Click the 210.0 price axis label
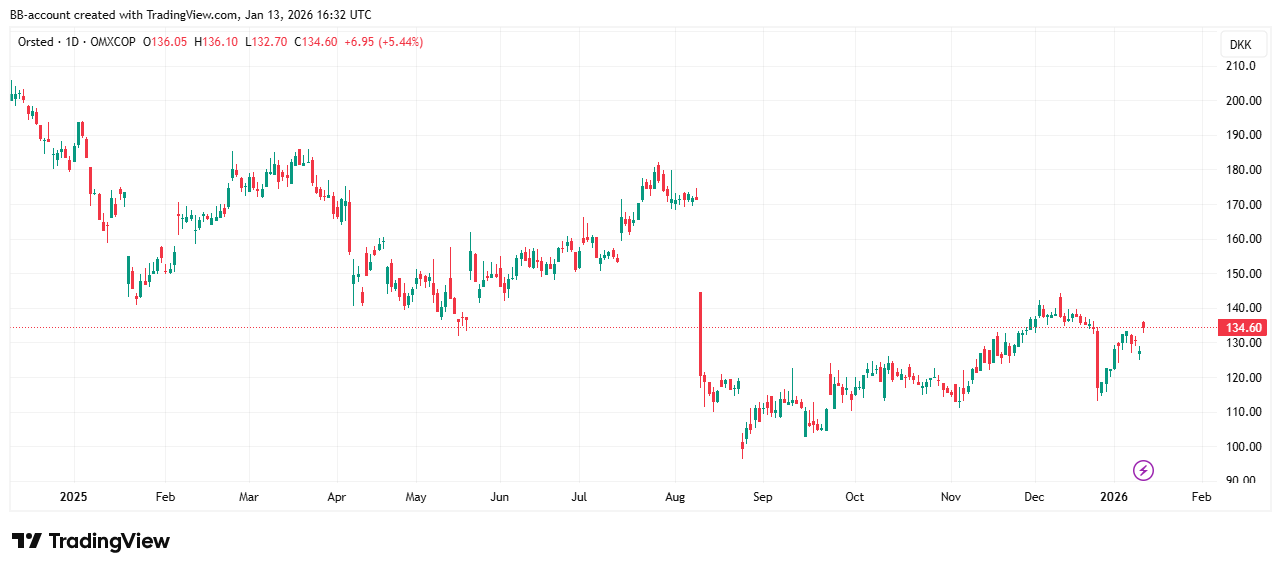 click(x=1240, y=66)
